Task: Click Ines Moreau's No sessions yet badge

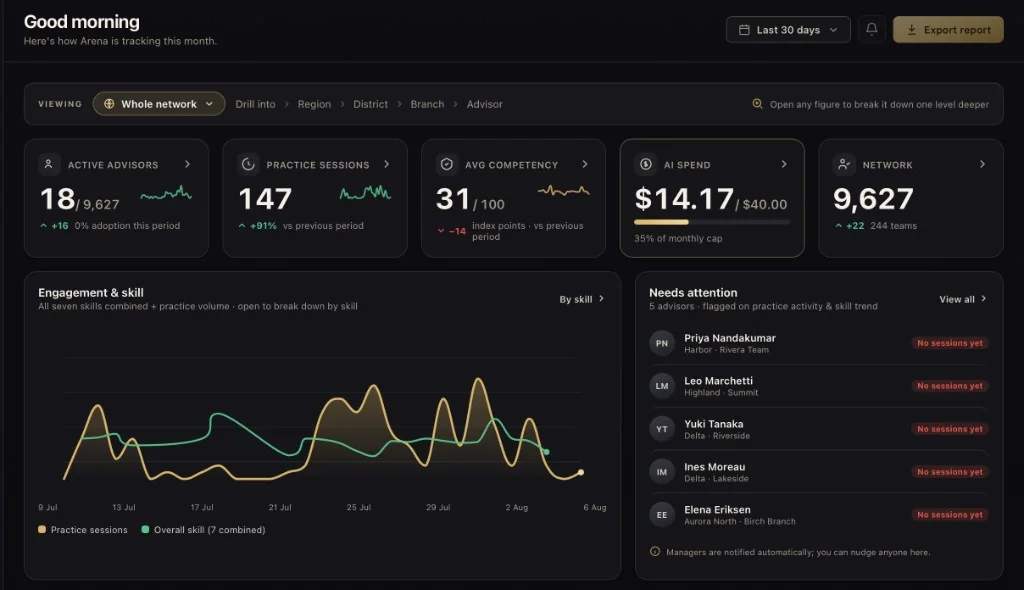Action: 950,472
